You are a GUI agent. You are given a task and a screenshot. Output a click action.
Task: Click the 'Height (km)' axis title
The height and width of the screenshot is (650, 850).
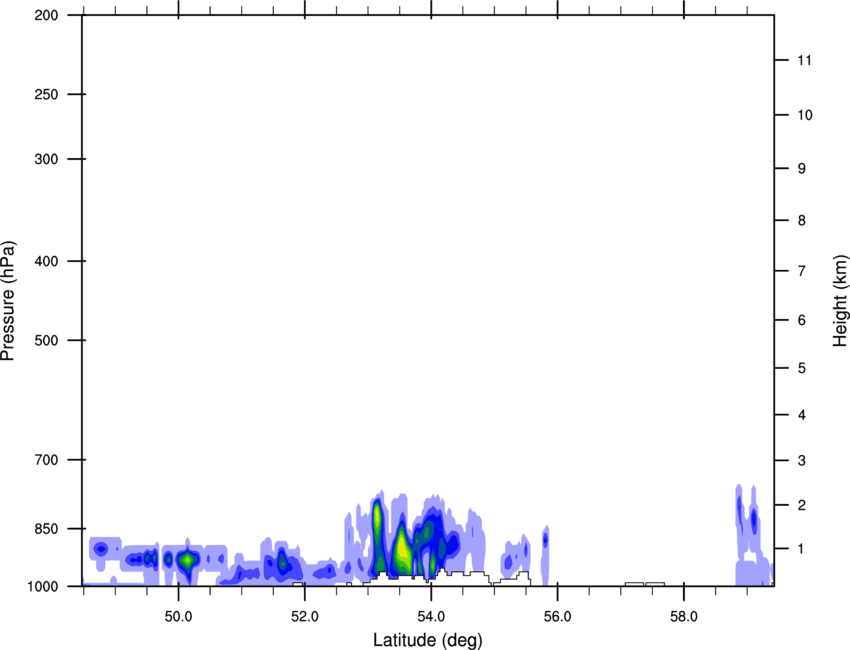(840, 301)
